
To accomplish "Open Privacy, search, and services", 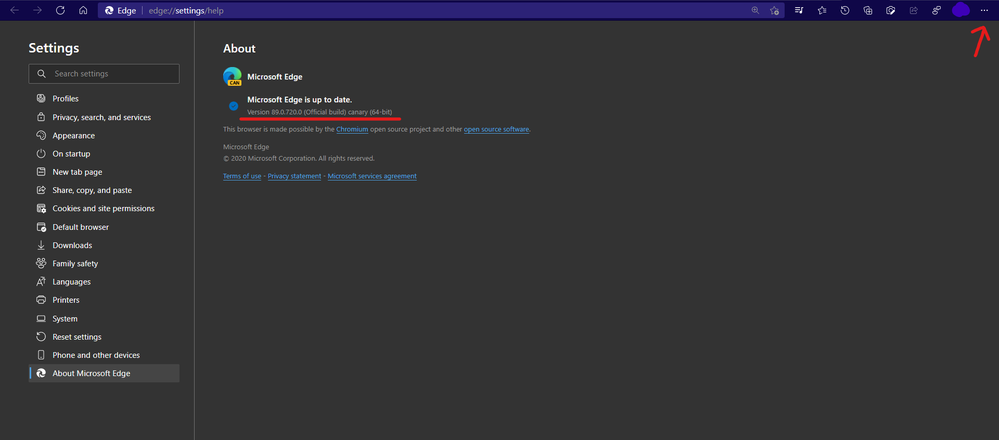I will [104, 117].
